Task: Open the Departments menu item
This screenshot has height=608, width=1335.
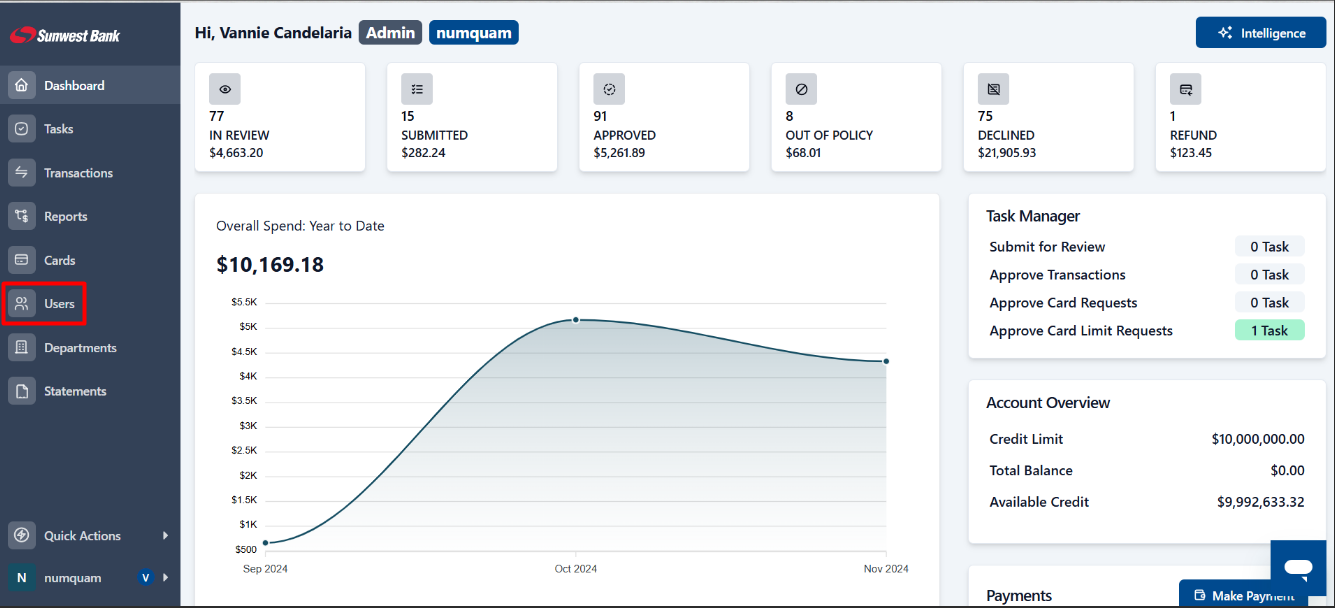Action: tap(90, 348)
